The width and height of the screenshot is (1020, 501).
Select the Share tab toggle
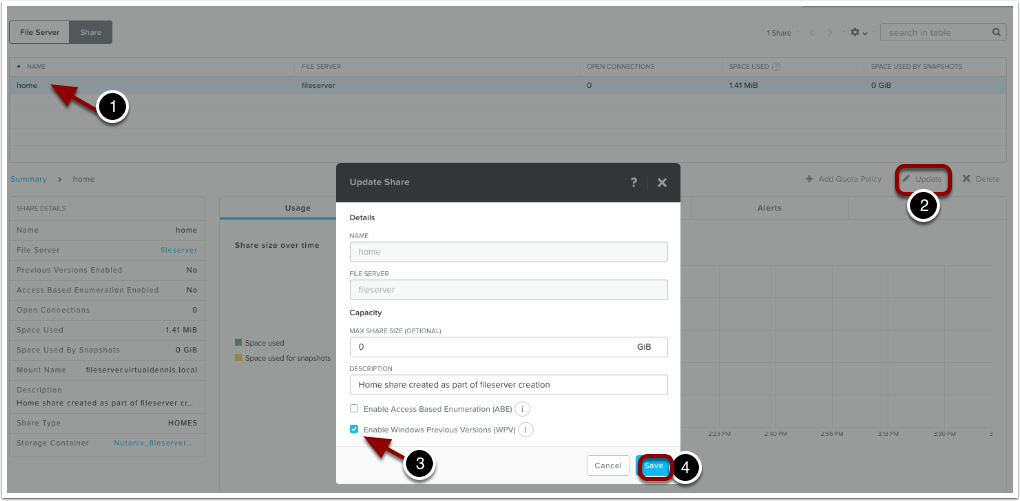(91, 32)
